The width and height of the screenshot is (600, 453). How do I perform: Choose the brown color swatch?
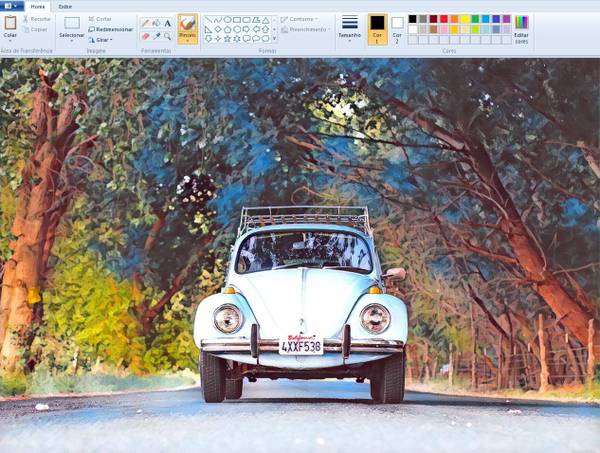(434, 29)
